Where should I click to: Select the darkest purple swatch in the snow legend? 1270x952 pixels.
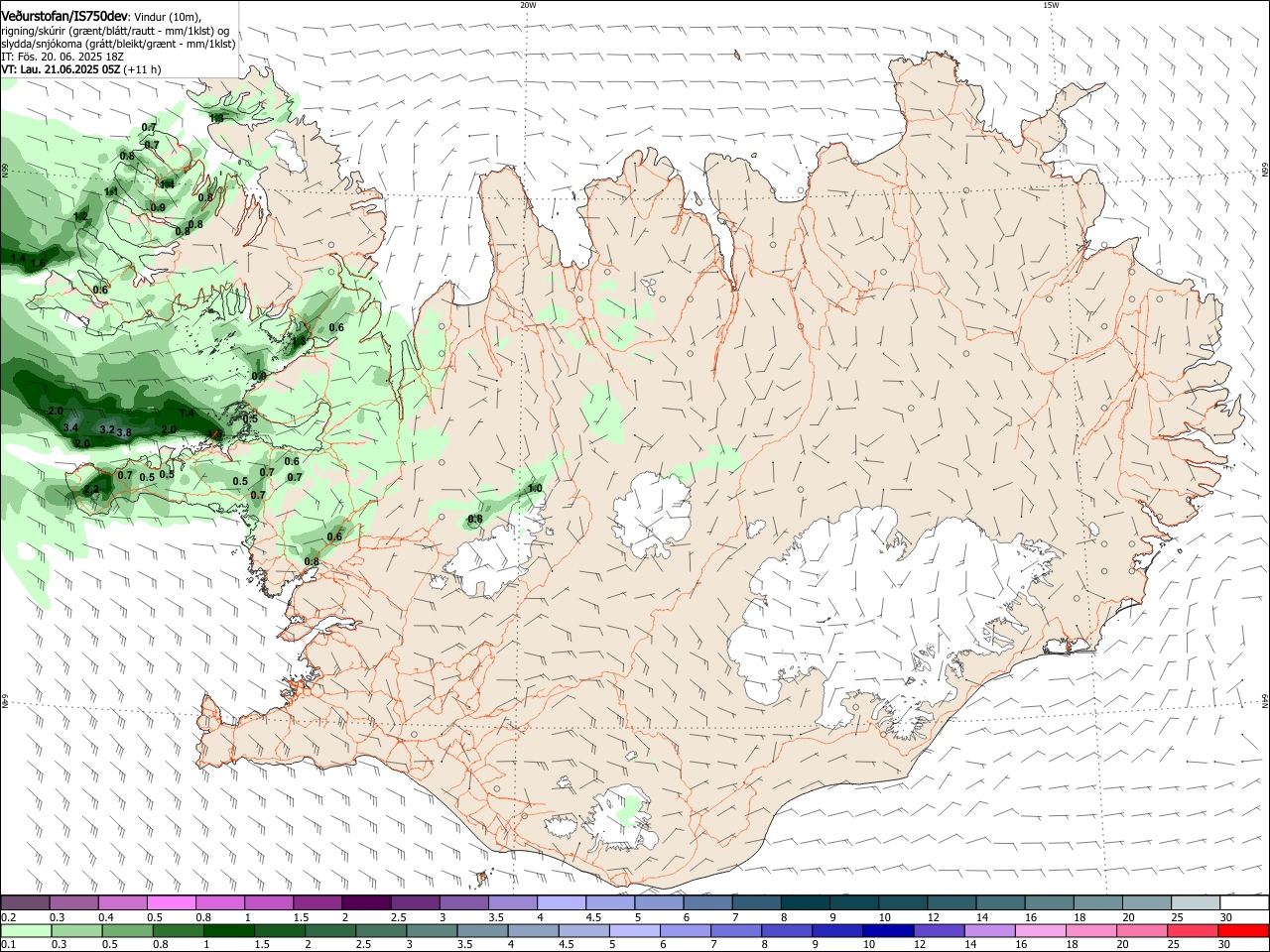365,903
